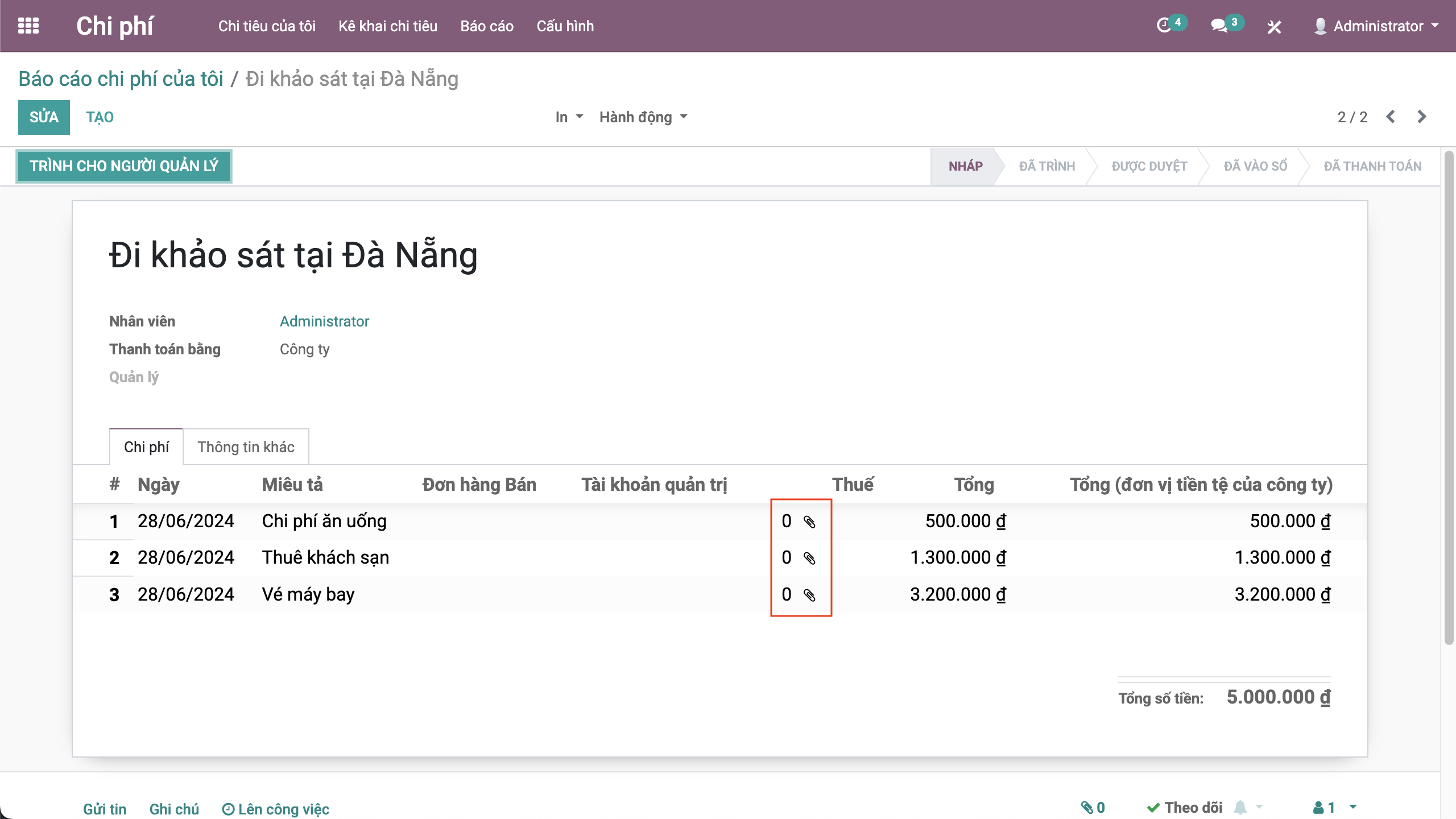This screenshot has width=1456, height=819.
Task: Open the apps grid menu icon
Action: point(28,26)
